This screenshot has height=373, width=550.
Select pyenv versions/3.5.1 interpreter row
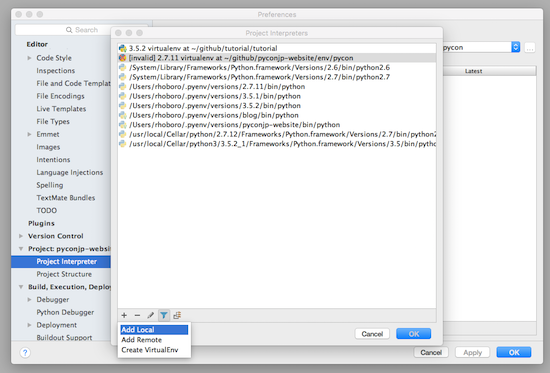pos(277,96)
